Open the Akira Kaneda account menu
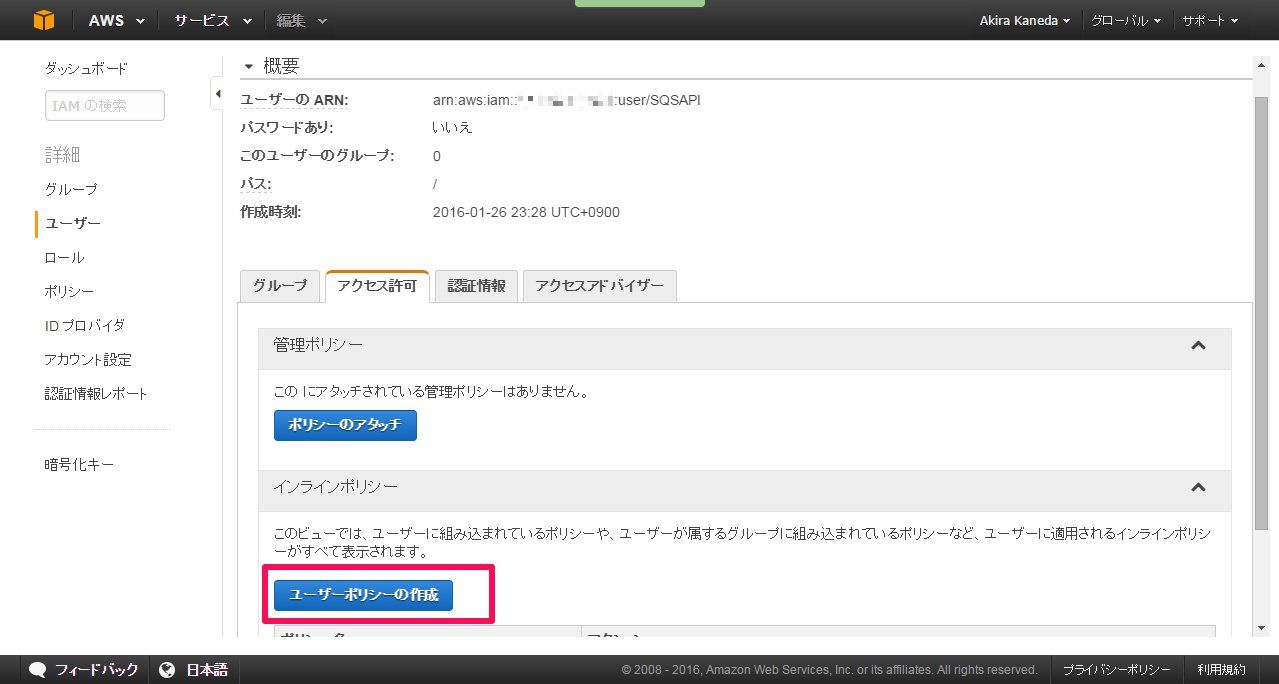This screenshot has height=684, width=1279. [1025, 20]
